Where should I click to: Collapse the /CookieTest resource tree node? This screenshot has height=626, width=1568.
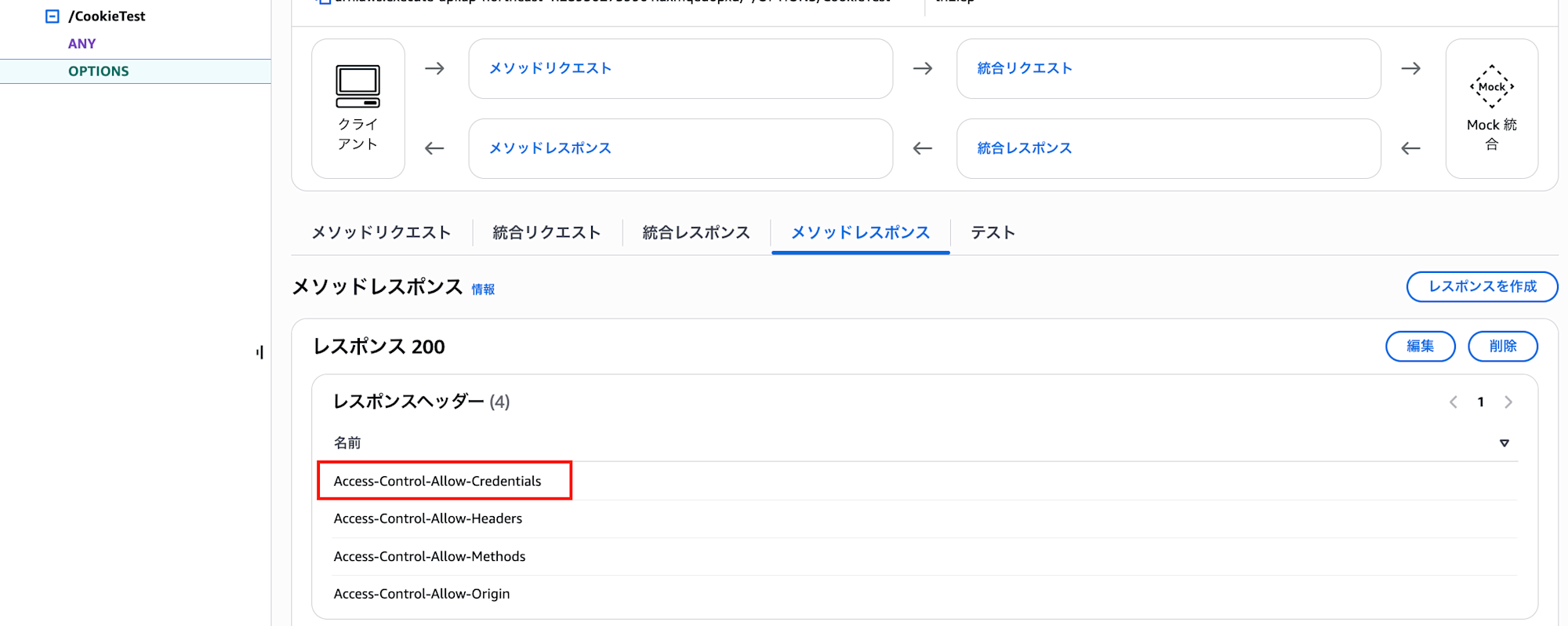(53, 16)
